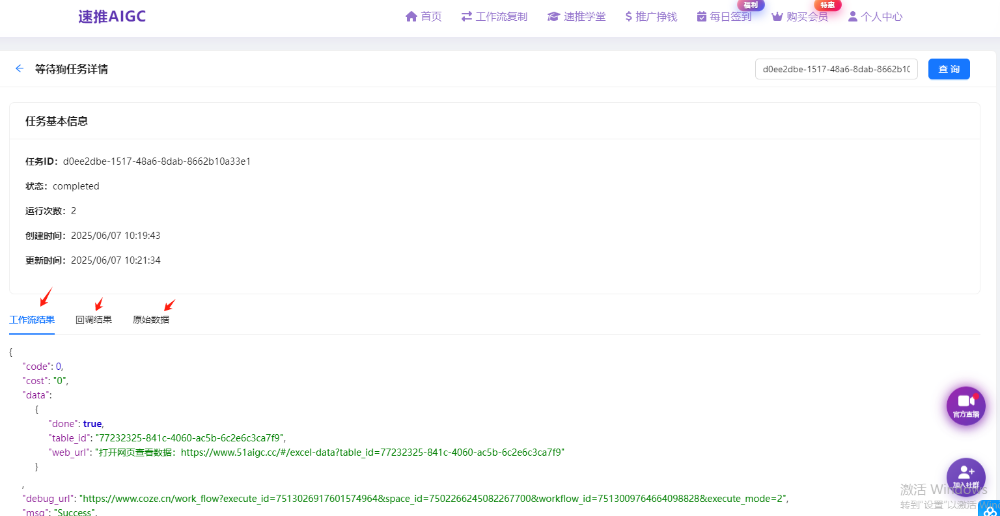Click the 速推AIGC logo

tap(112, 17)
